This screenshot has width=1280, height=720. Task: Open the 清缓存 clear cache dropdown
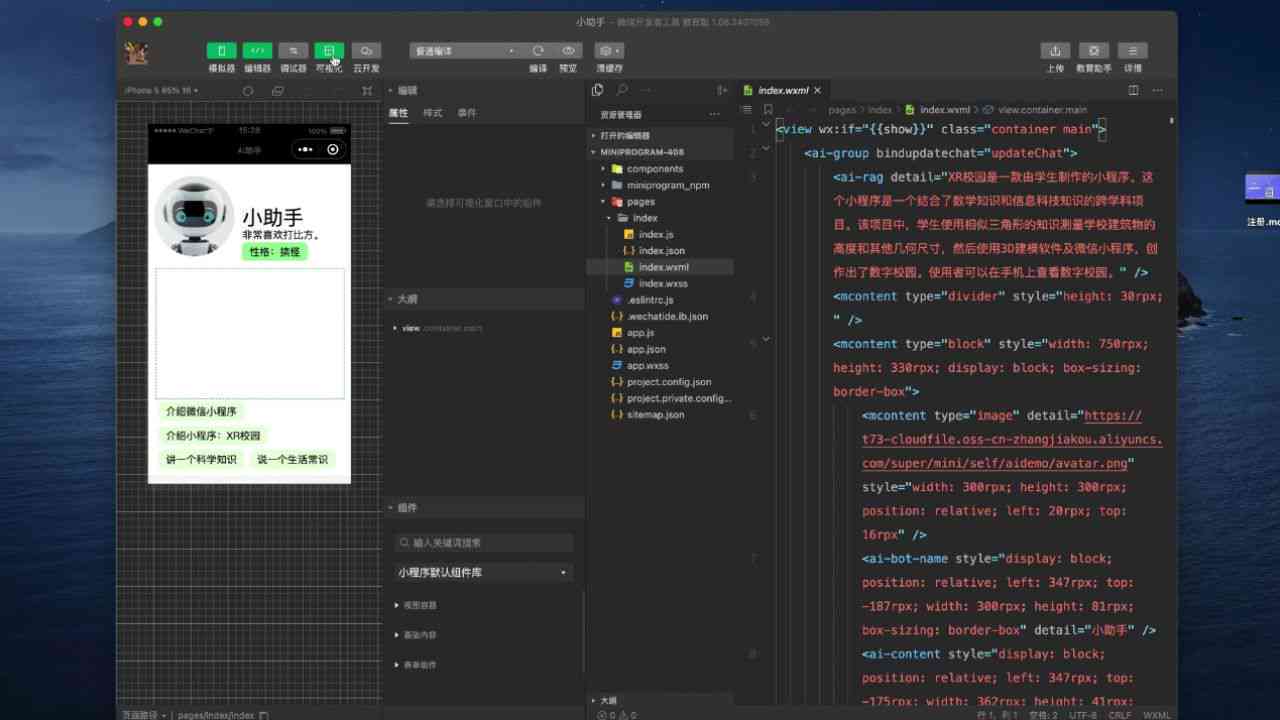[x=609, y=51]
